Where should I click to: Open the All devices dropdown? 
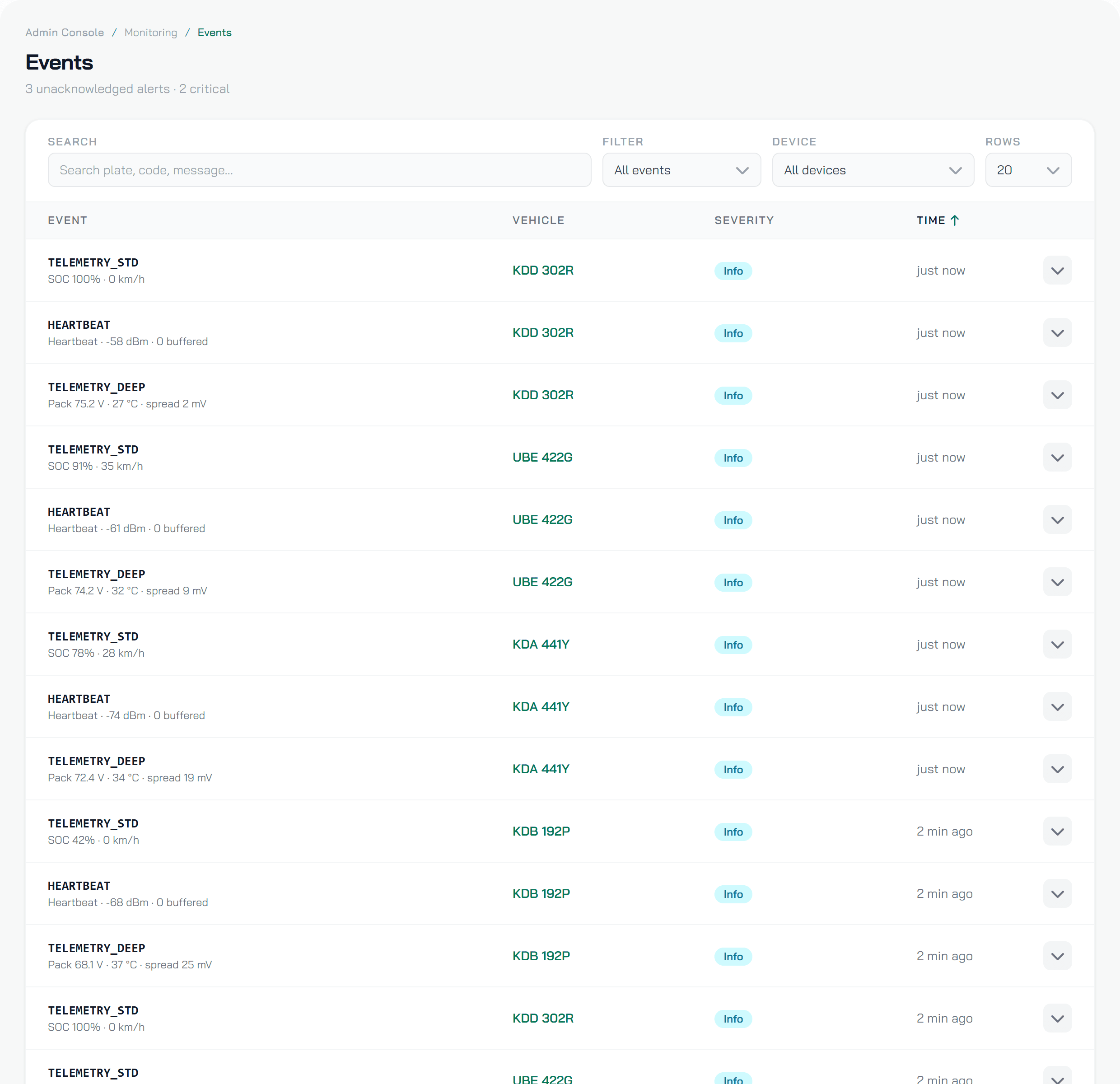[873, 170]
